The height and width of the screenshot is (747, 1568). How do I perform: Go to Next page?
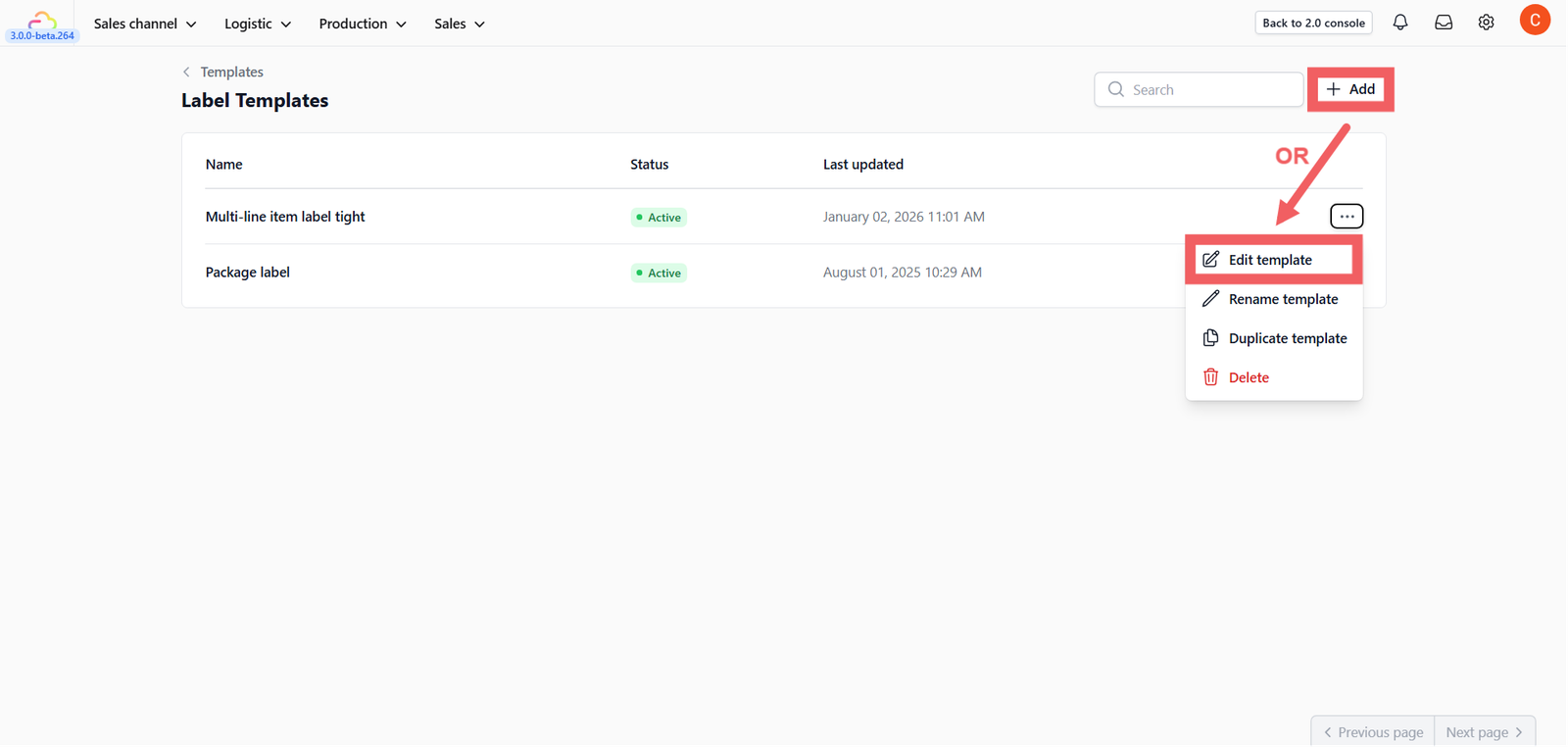click(1485, 732)
